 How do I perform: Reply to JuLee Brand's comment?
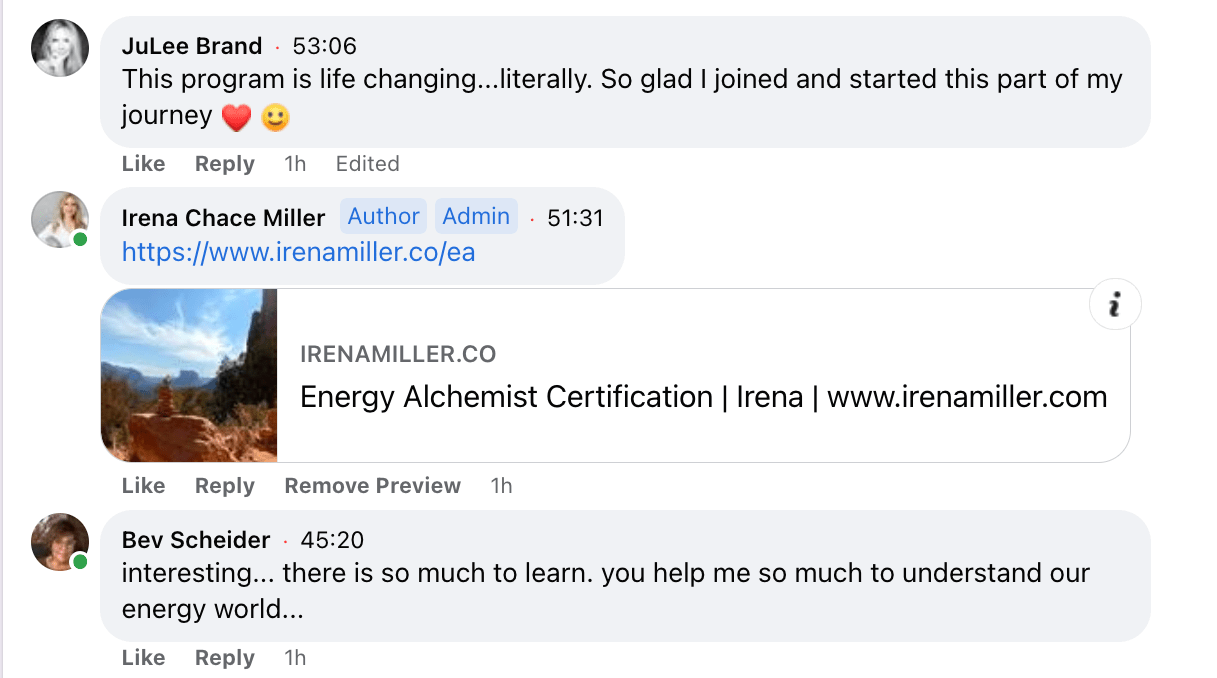225,164
